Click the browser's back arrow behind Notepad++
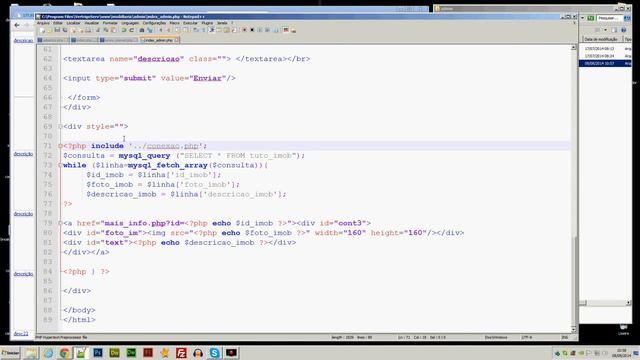The width and height of the screenshot is (640, 360). tap(17, 25)
